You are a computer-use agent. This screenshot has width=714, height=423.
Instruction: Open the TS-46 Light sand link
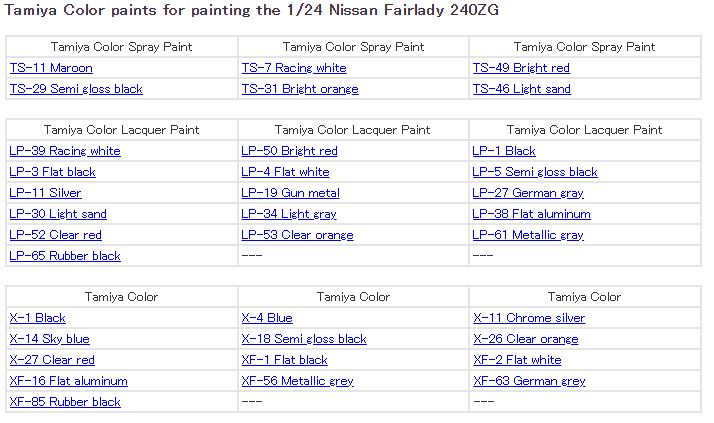(522, 89)
